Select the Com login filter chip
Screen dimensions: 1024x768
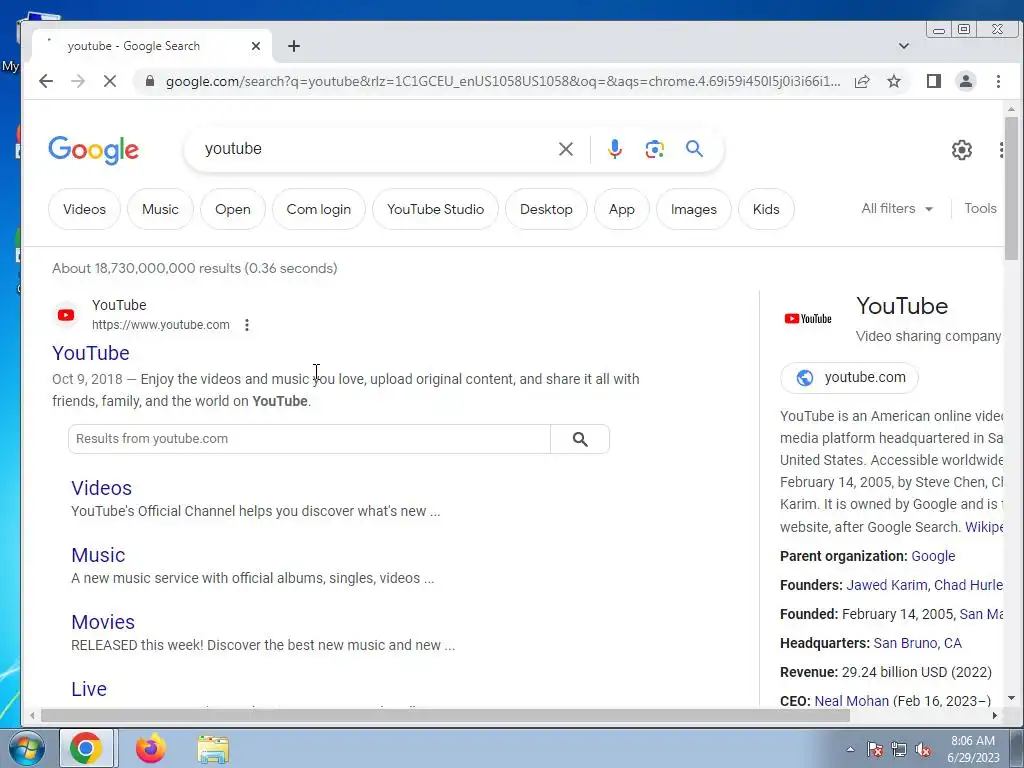click(319, 209)
